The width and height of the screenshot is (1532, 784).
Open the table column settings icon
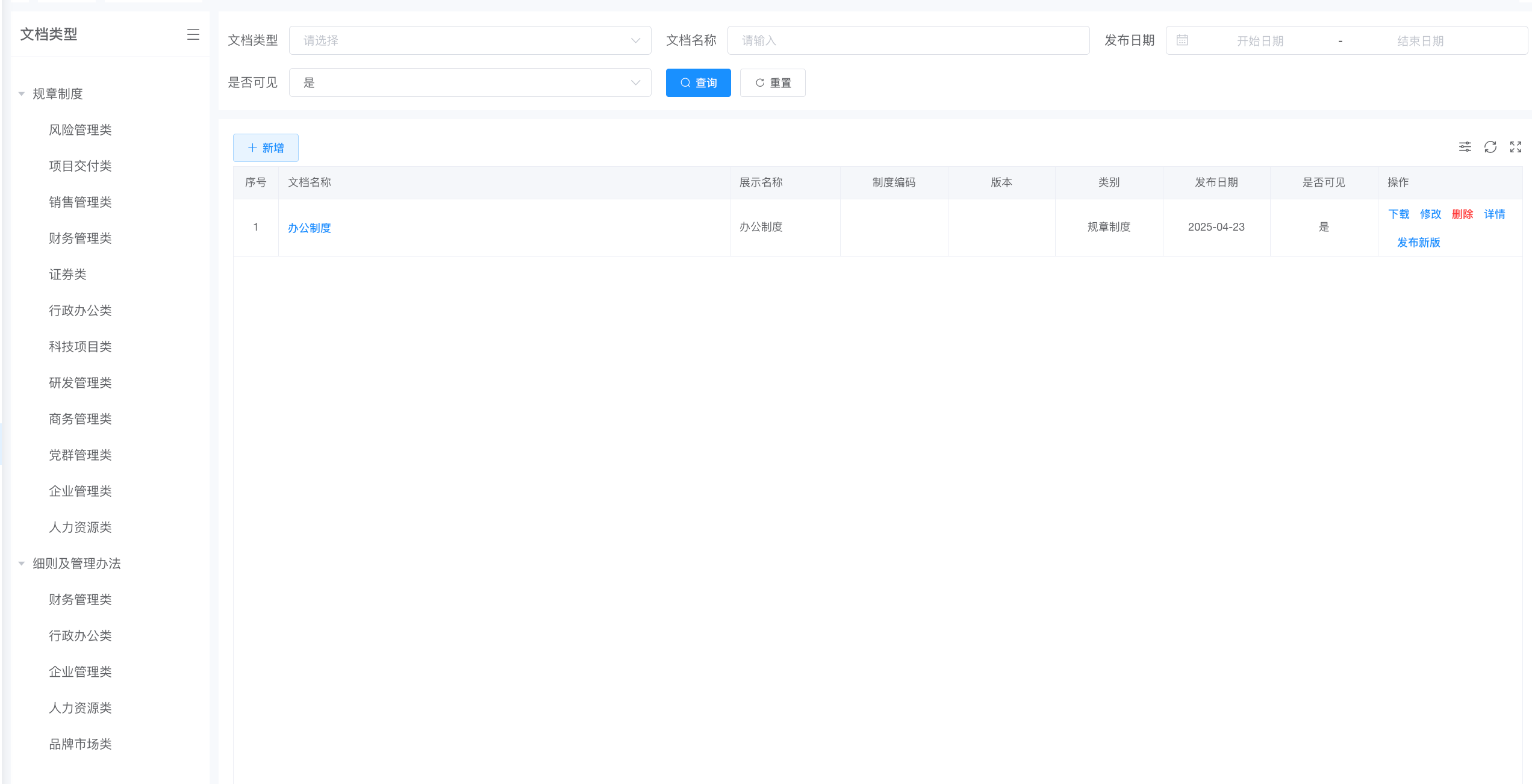(x=1465, y=147)
